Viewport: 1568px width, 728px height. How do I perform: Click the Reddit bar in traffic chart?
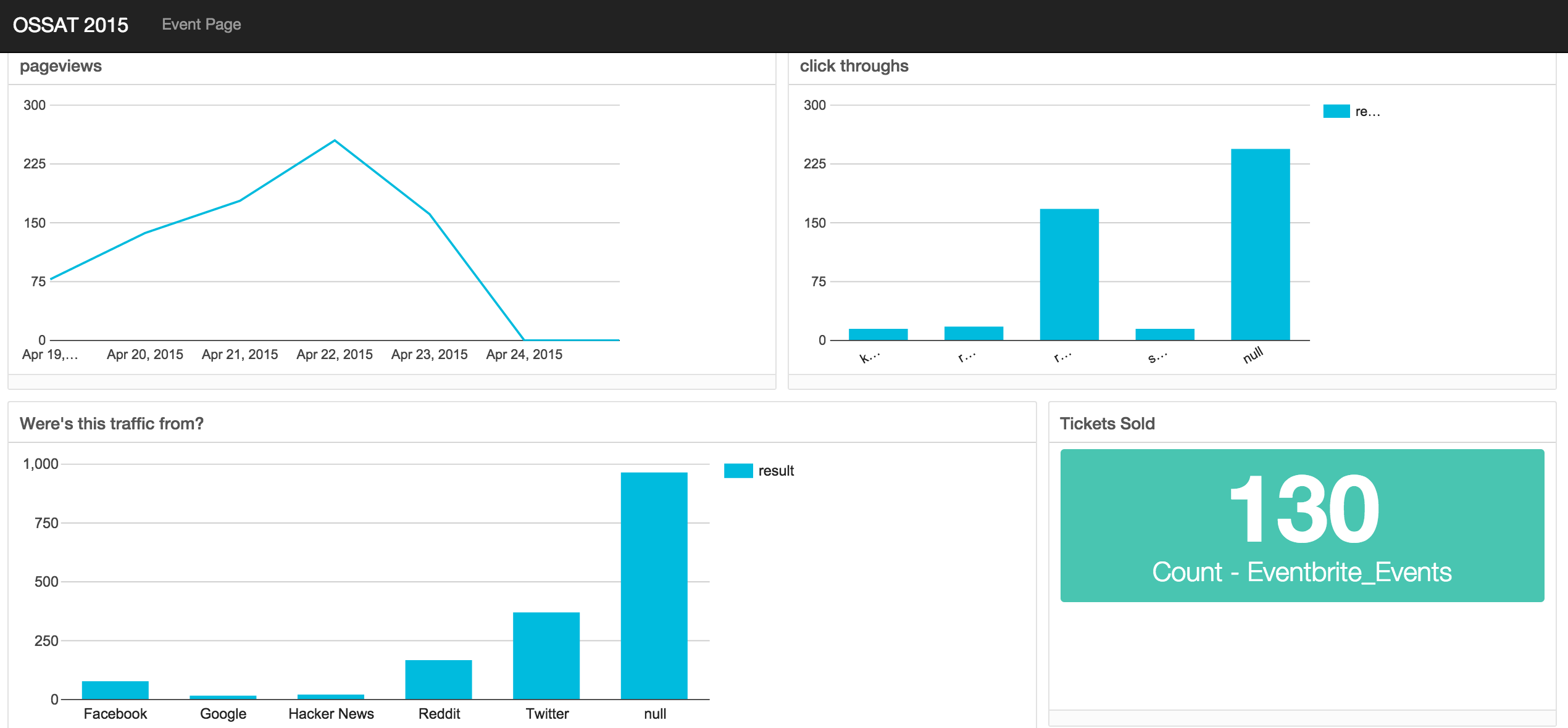[438, 679]
